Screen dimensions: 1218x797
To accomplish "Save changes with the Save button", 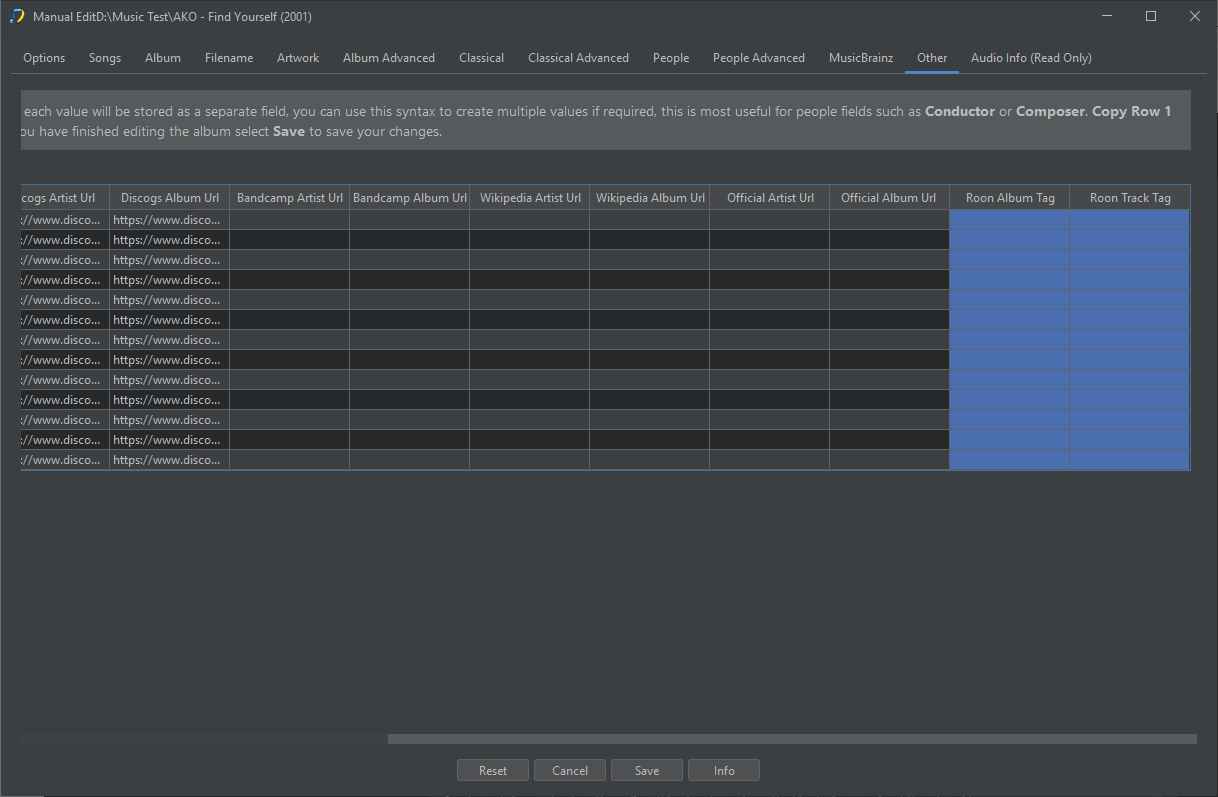I will point(647,771).
